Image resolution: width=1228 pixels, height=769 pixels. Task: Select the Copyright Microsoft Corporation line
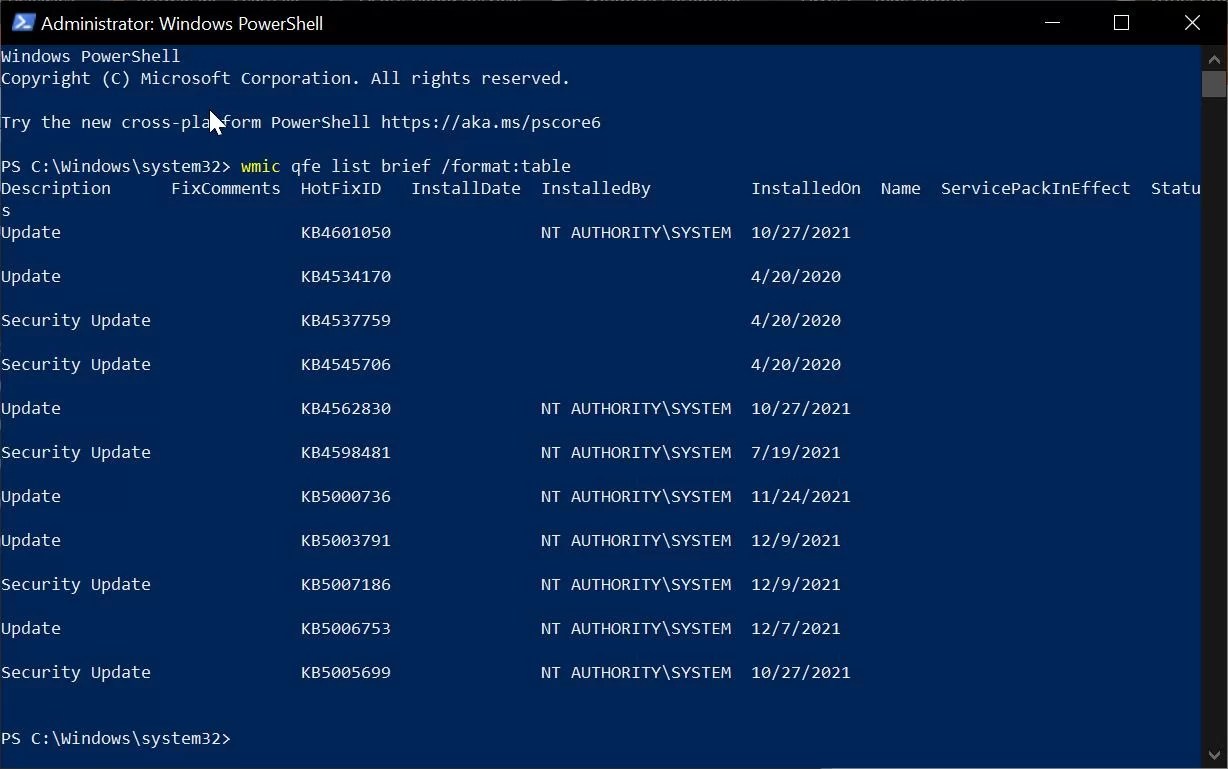click(285, 78)
